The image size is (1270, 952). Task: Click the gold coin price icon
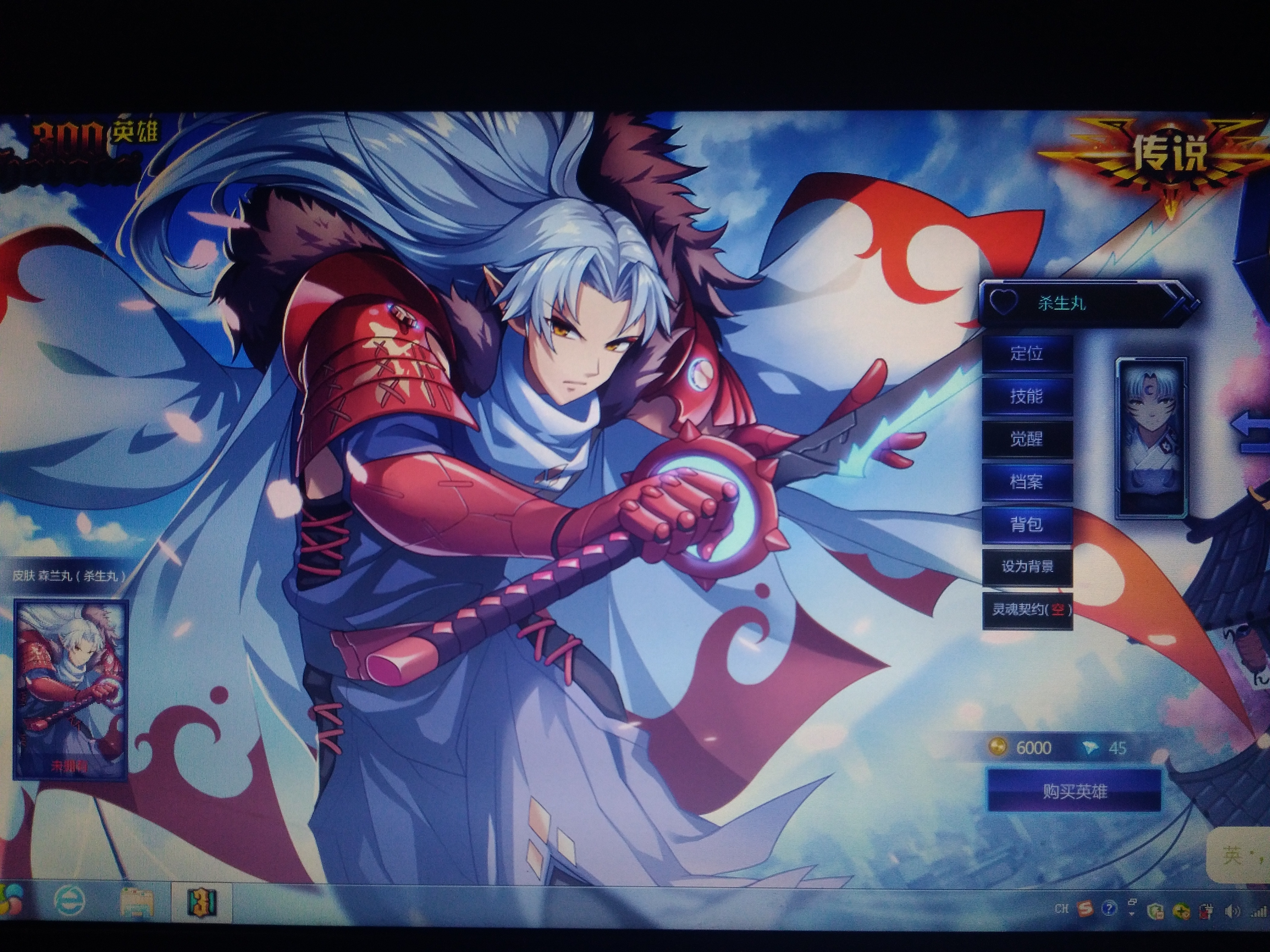998,747
